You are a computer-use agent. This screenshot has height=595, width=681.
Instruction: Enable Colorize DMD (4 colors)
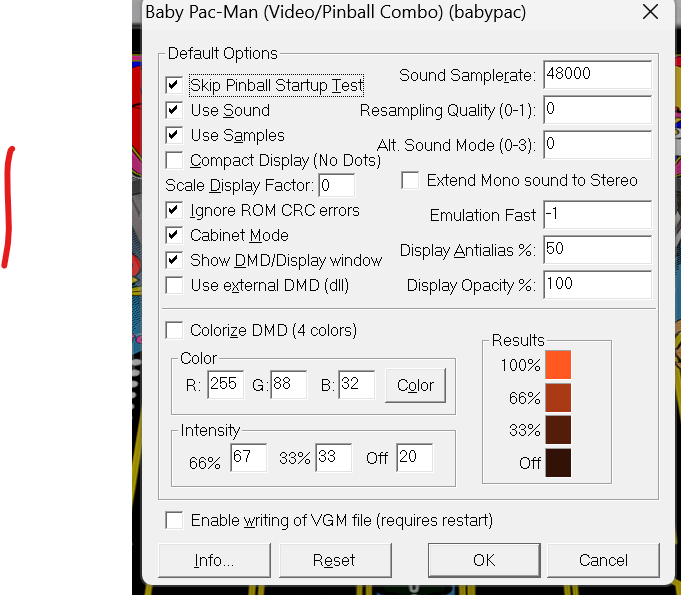coord(174,330)
